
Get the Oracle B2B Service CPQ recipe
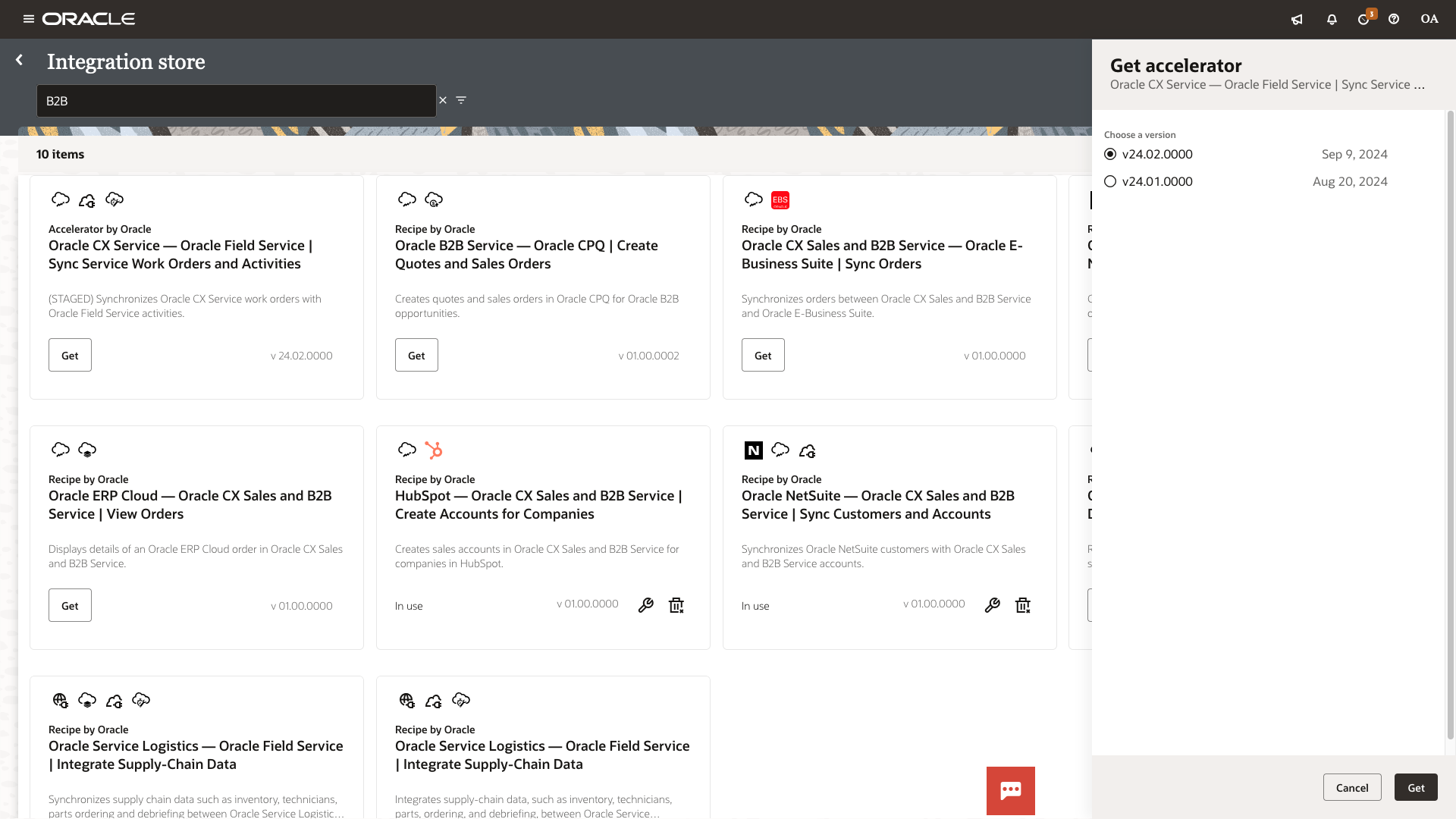tap(416, 355)
